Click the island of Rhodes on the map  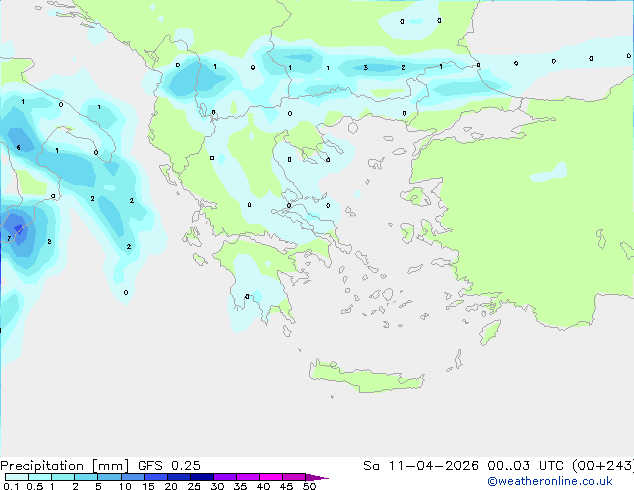[x=490, y=332]
